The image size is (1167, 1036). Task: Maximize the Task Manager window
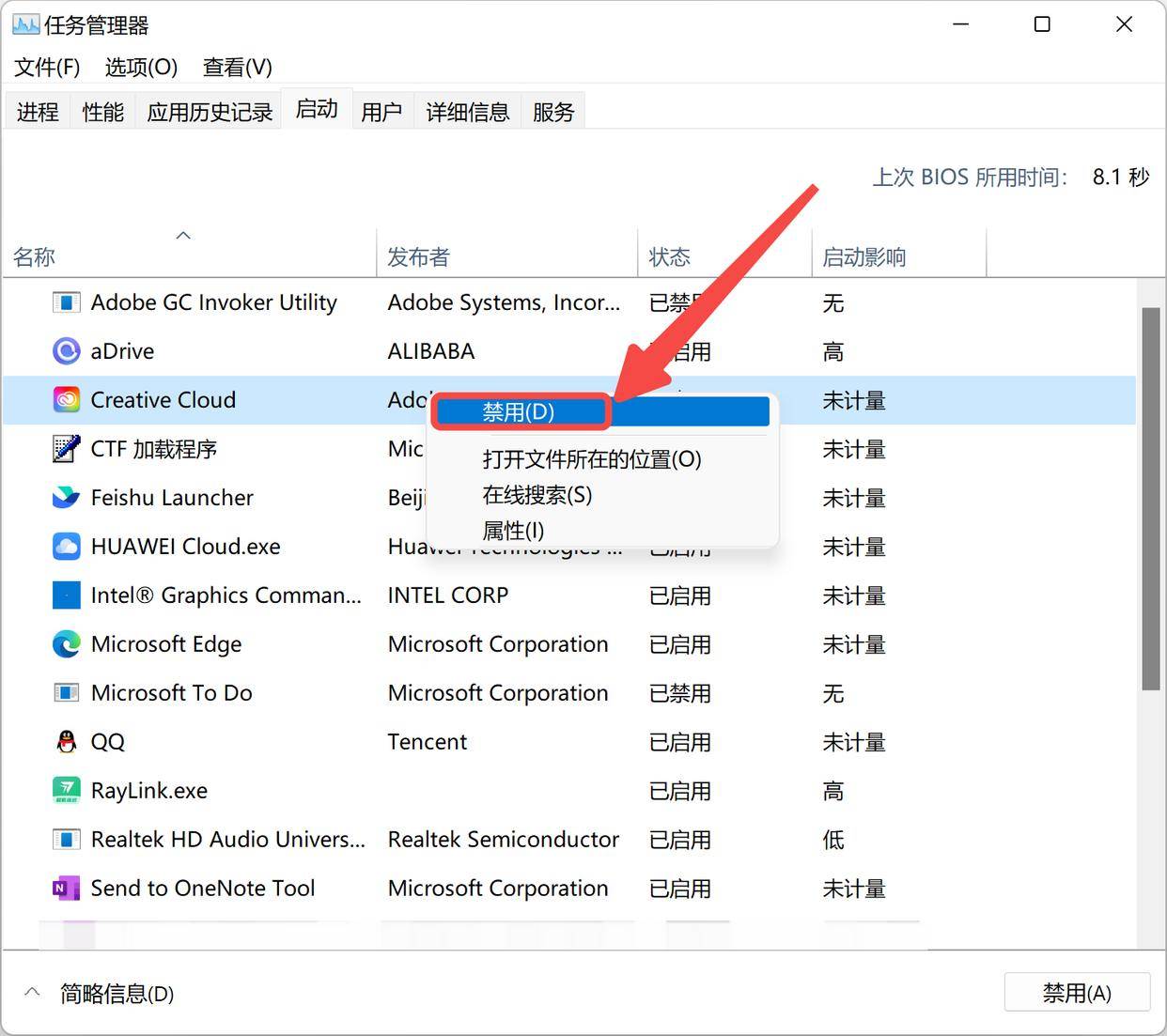click(x=1042, y=24)
